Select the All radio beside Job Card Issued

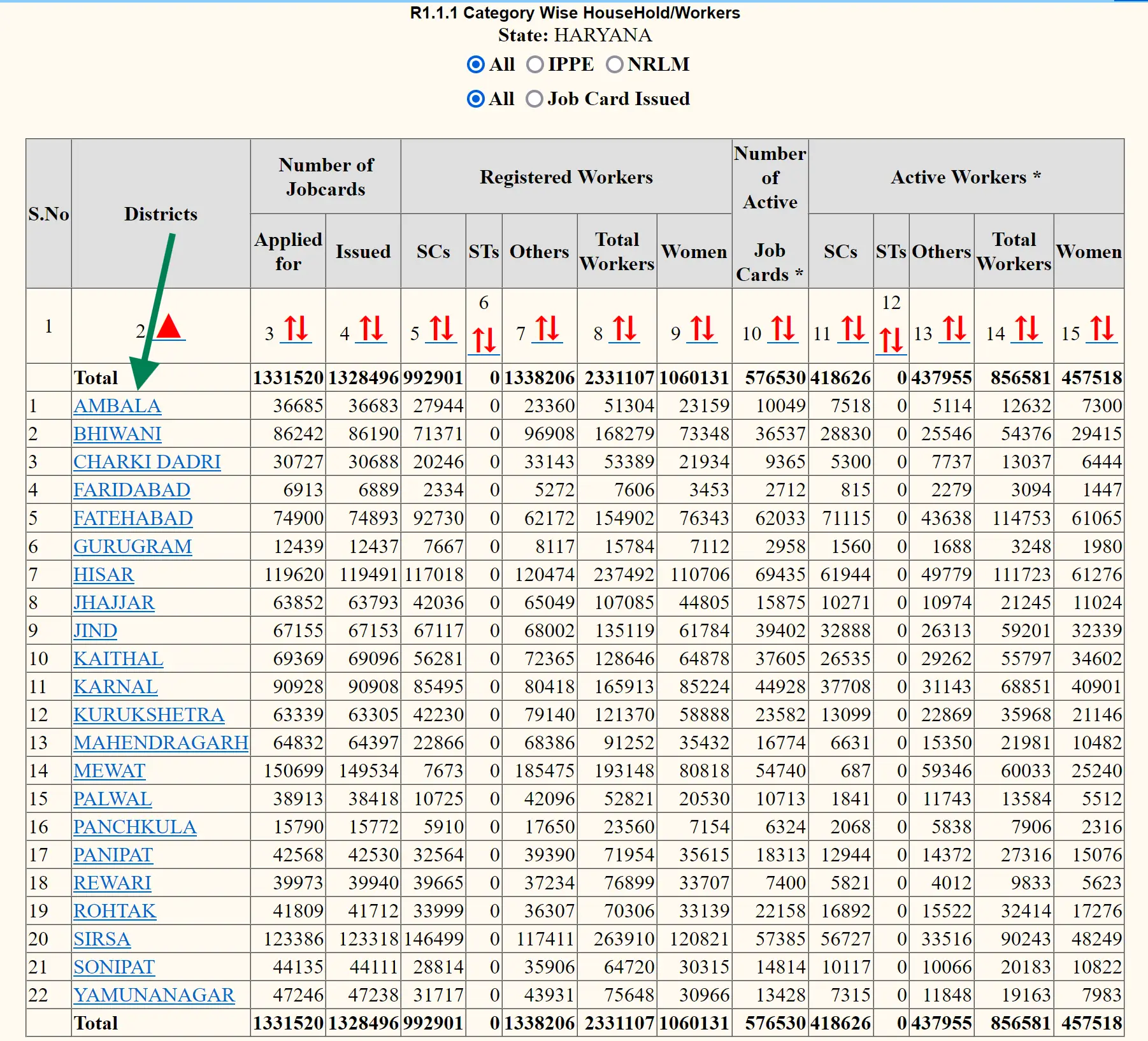point(476,99)
